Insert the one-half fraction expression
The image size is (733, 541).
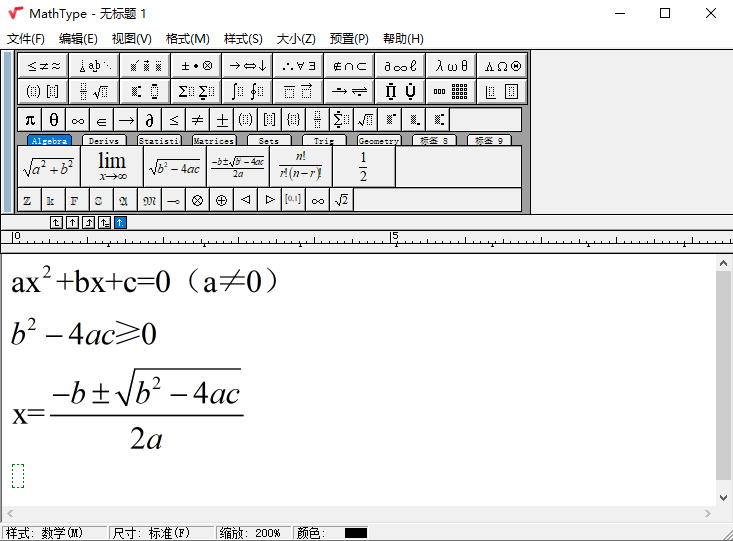[363, 166]
